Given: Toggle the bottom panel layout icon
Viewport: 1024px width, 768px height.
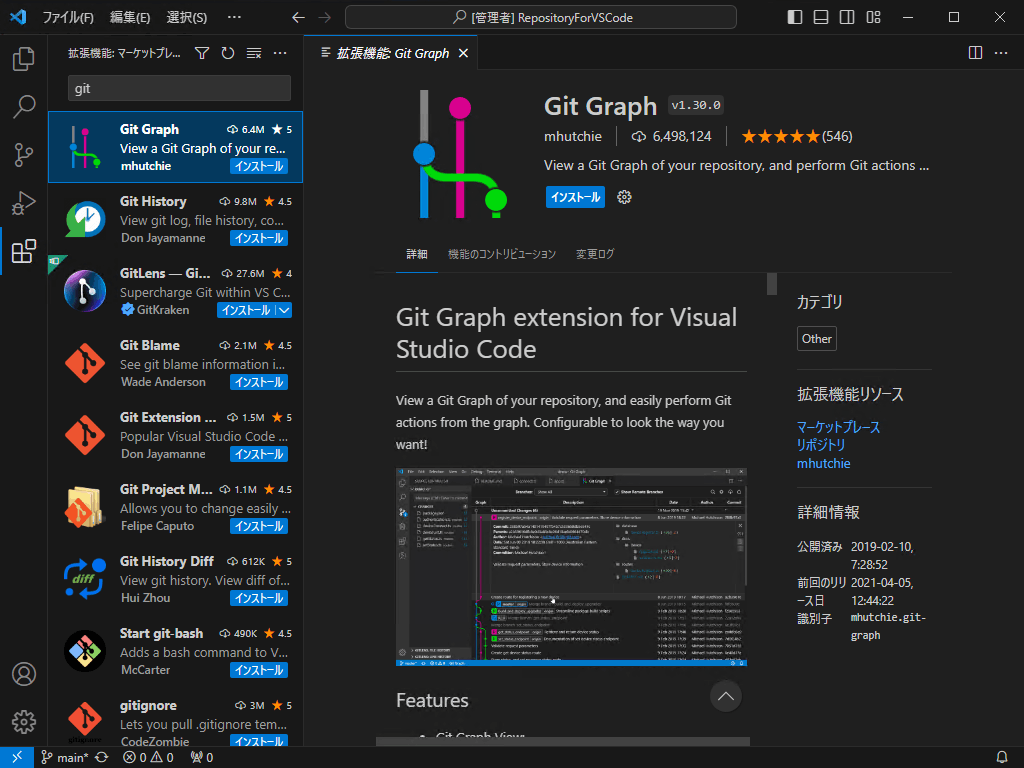Looking at the screenshot, I should tap(821, 17).
